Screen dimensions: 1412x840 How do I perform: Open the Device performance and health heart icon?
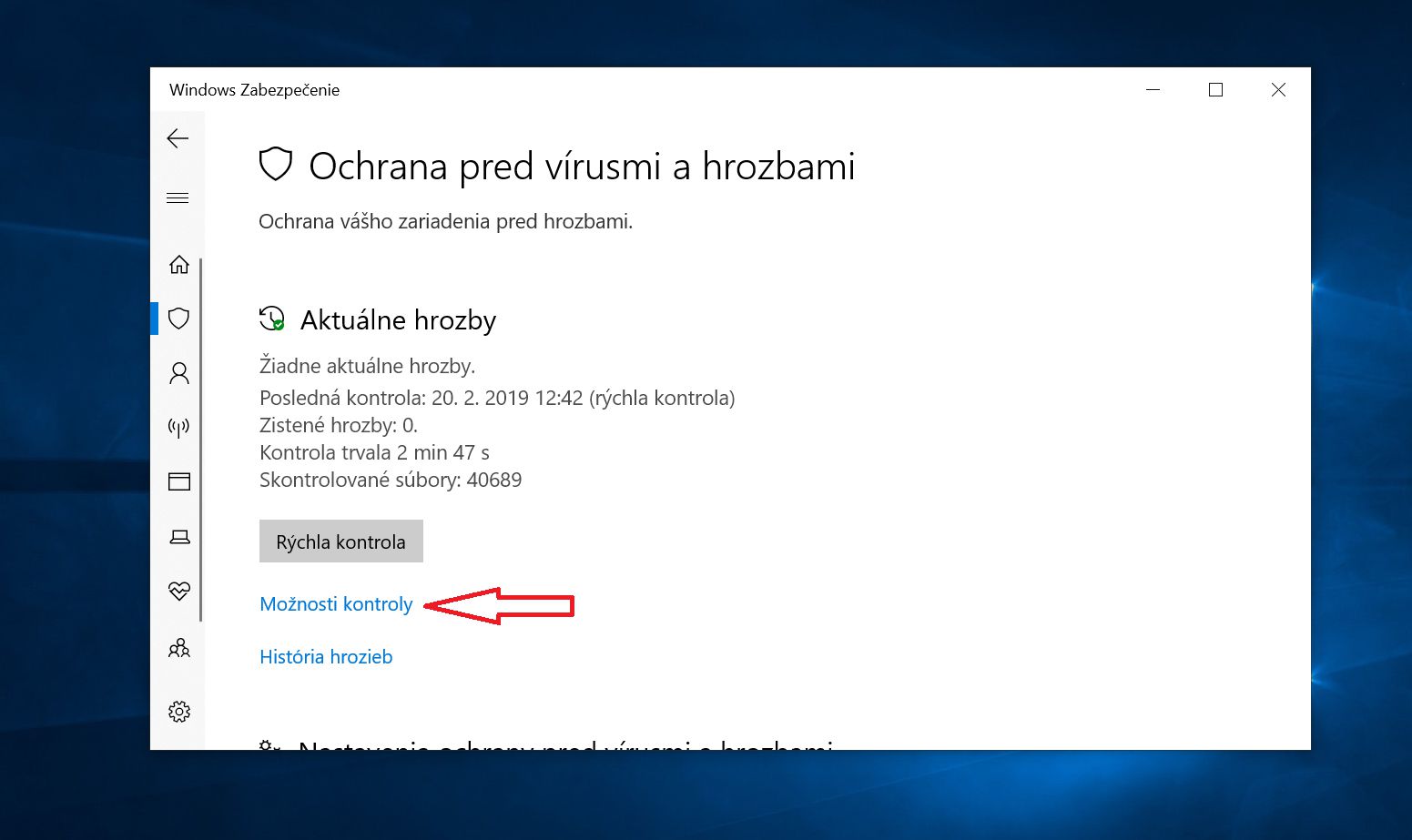(179, 592)
